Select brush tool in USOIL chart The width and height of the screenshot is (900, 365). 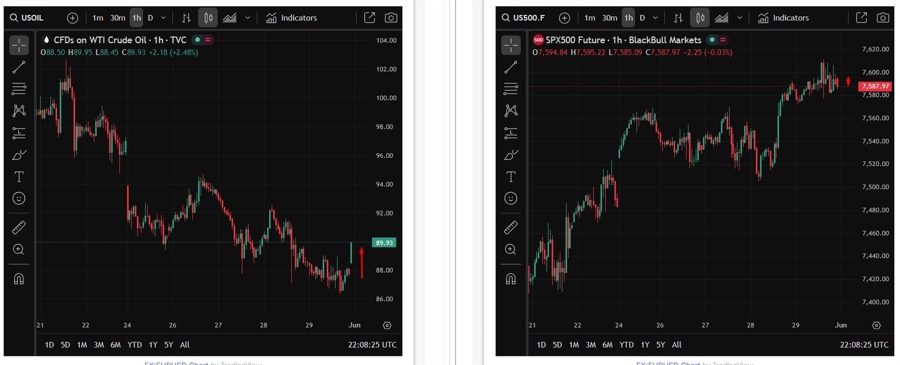pyautogui.click(x=19, y=155)
